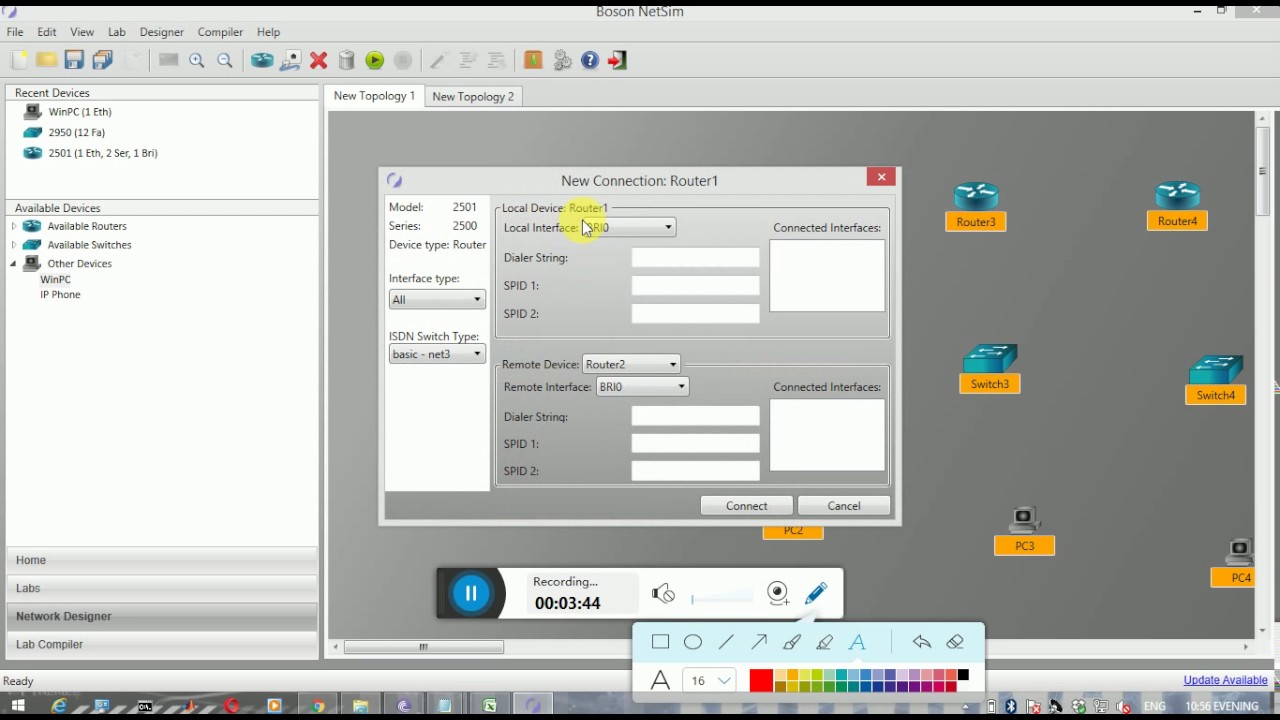Click the router device toolbar icon
Image resolution: width=1280 pixels, height=720 pixels.
262,60
